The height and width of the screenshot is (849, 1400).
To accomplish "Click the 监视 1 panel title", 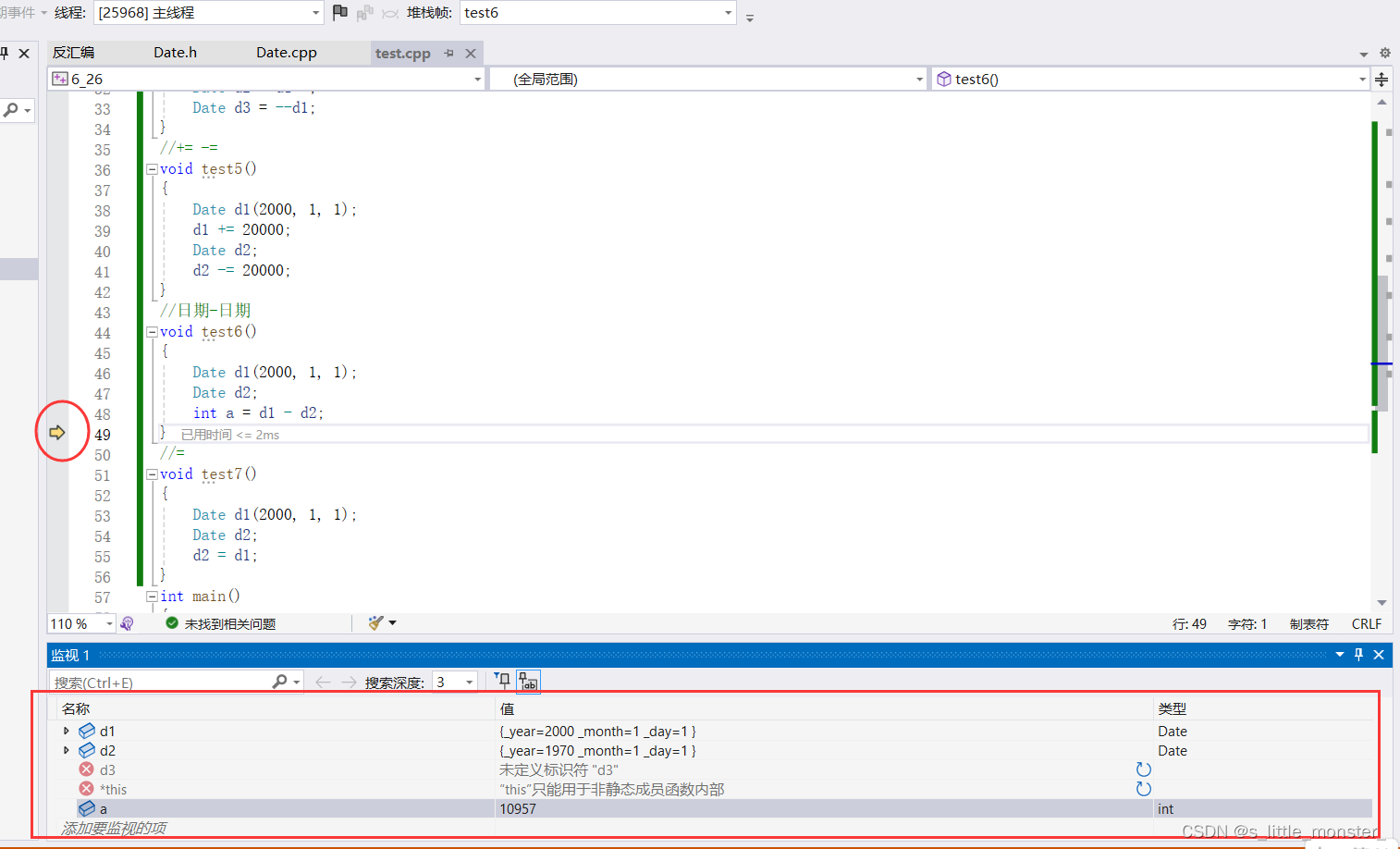I will point(70,655).
